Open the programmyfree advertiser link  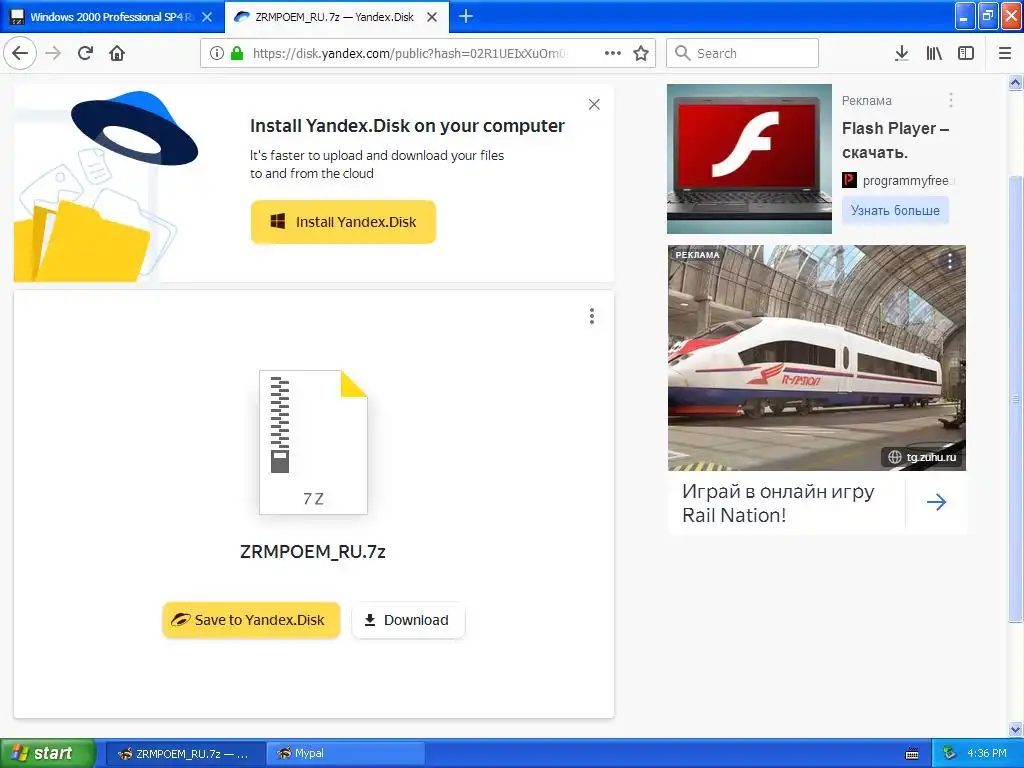899,180
